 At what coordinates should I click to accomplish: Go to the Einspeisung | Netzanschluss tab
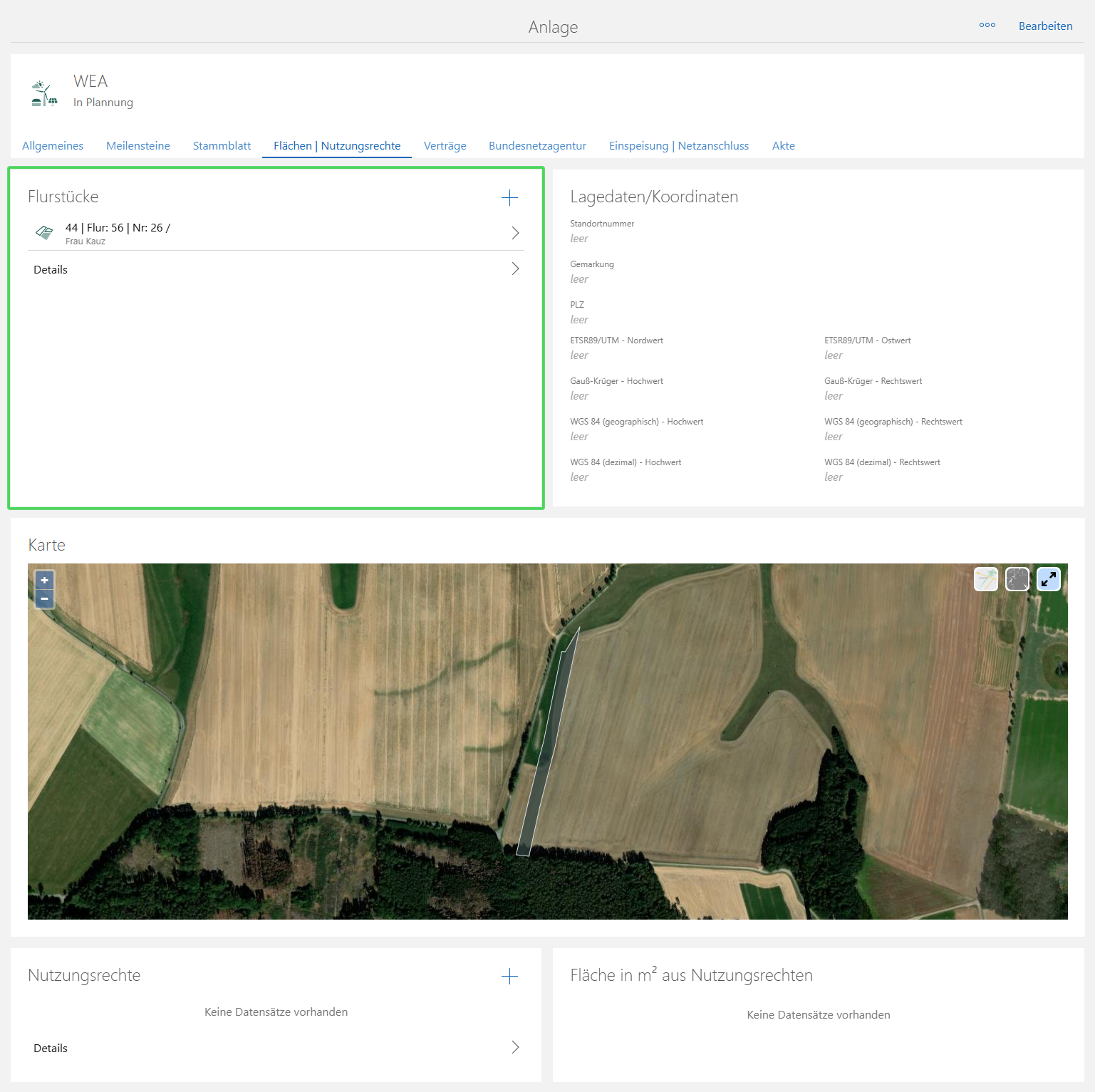[678, 146]
